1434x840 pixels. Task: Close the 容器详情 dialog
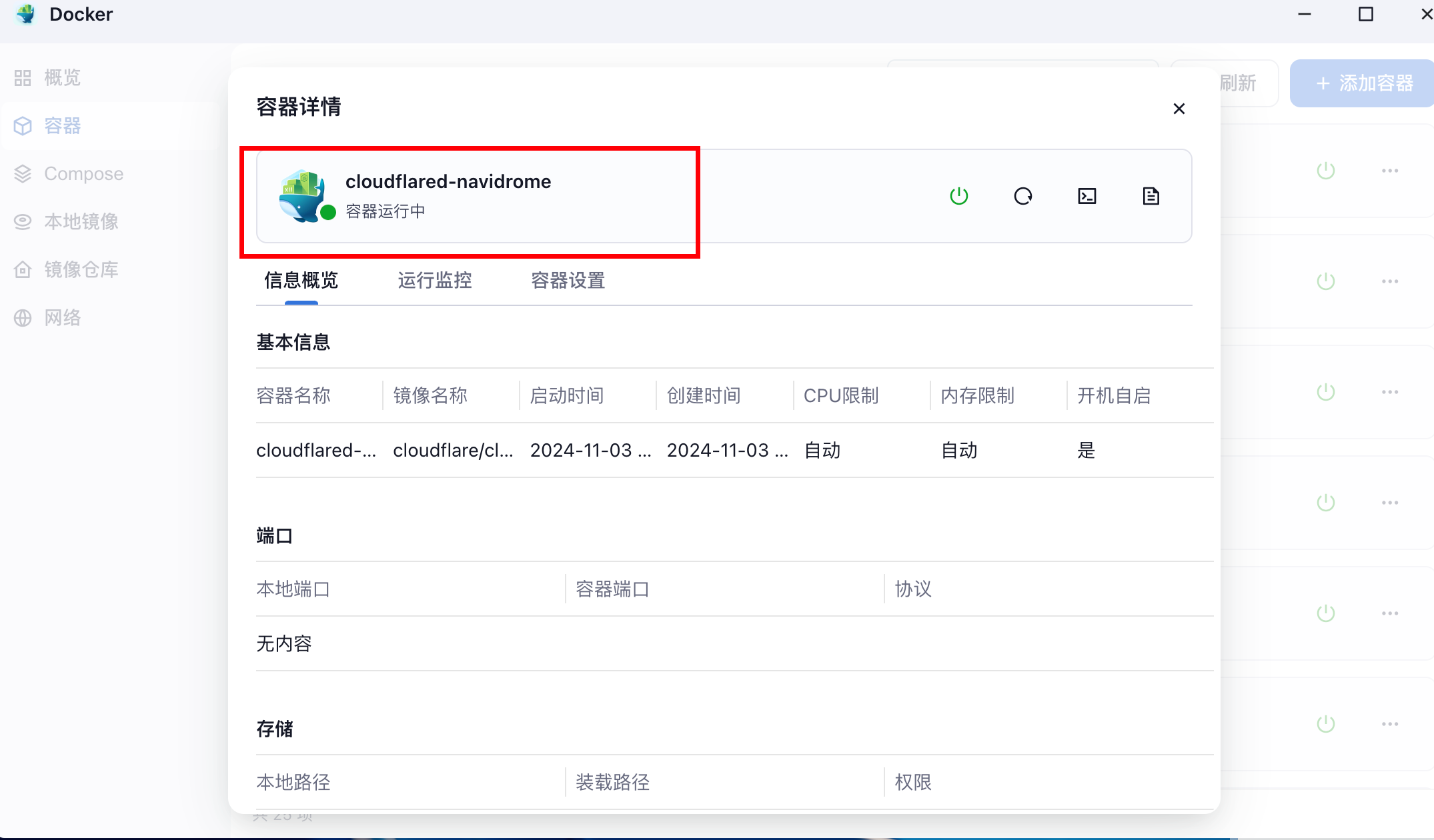pyautogui.click(x=1179, y=109)
